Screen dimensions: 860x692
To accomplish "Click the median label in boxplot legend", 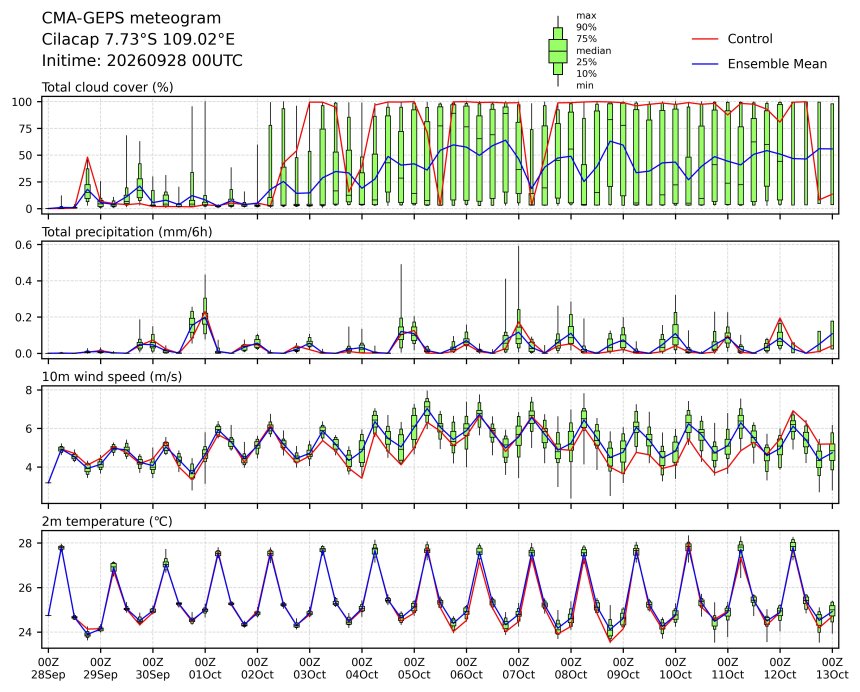I will [593, 50].
